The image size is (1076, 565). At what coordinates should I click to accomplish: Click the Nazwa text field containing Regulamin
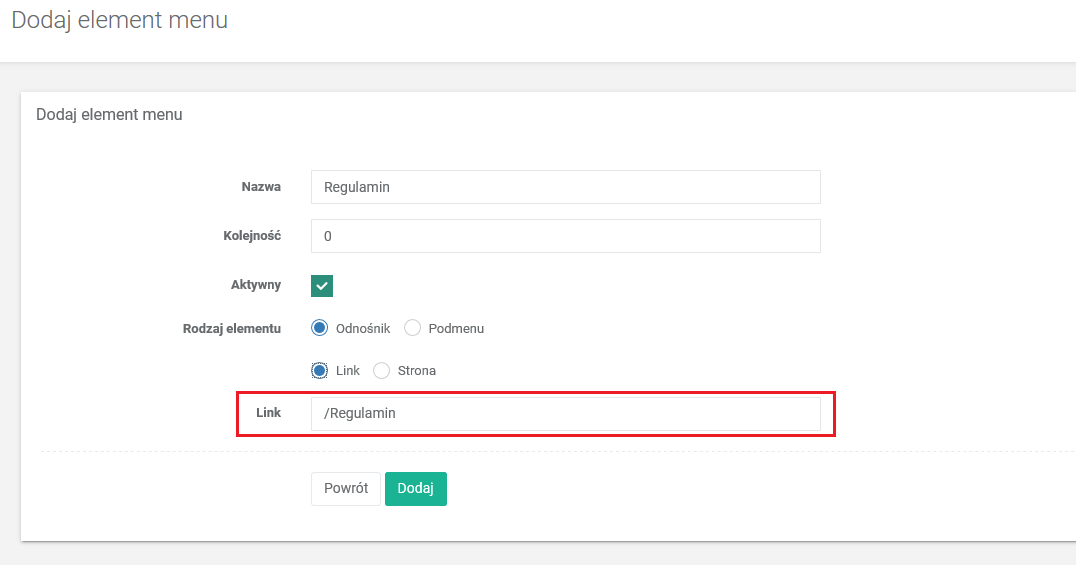[565, 187]
